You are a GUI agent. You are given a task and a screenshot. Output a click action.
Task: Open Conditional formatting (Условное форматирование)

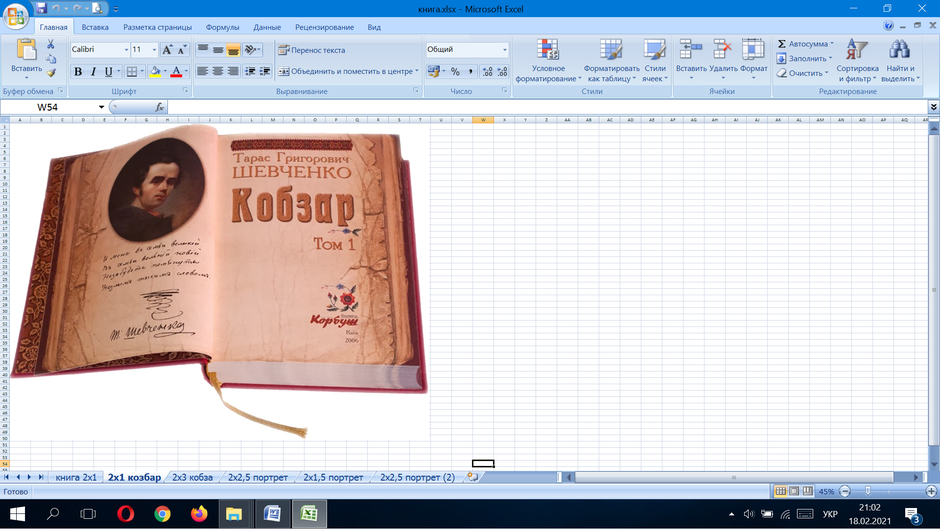pos(548,60)
